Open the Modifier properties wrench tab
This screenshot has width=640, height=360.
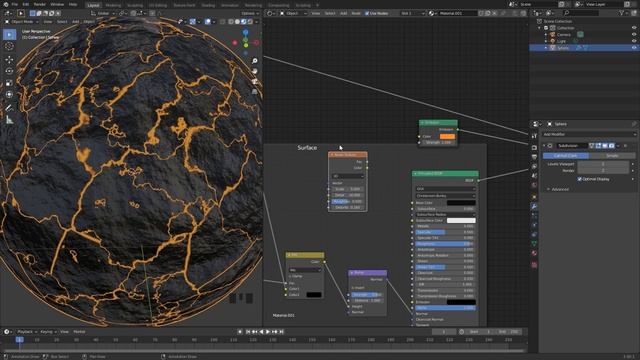point(534,207)
